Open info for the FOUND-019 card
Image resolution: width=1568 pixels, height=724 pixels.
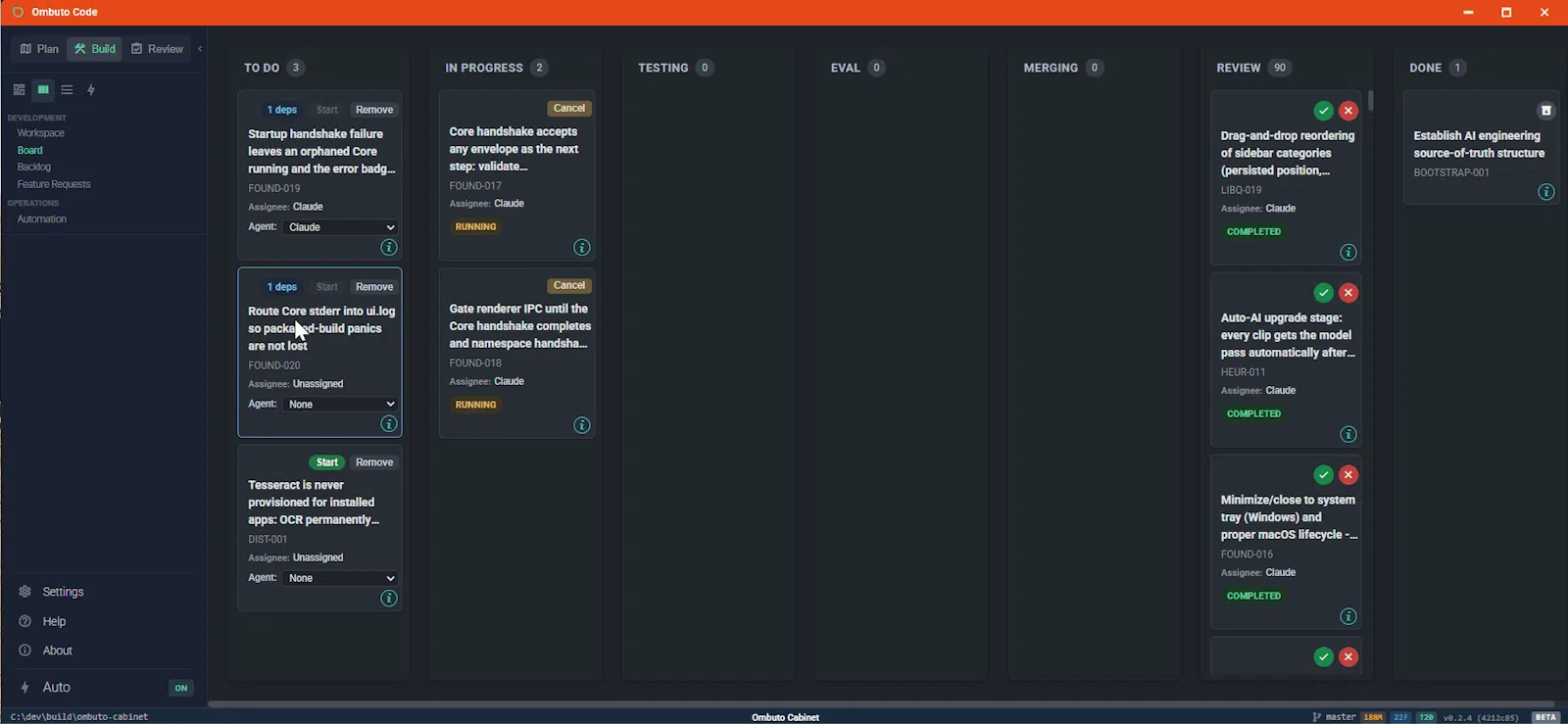pos(389,248)
